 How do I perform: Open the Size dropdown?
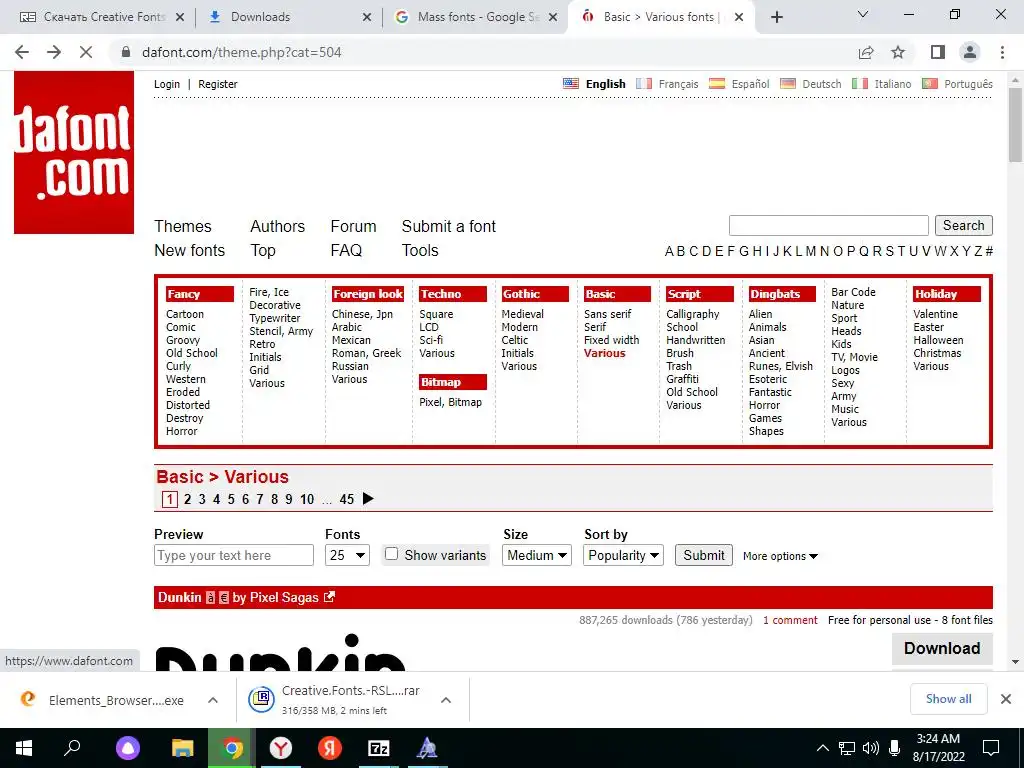[x=537, y=555]
